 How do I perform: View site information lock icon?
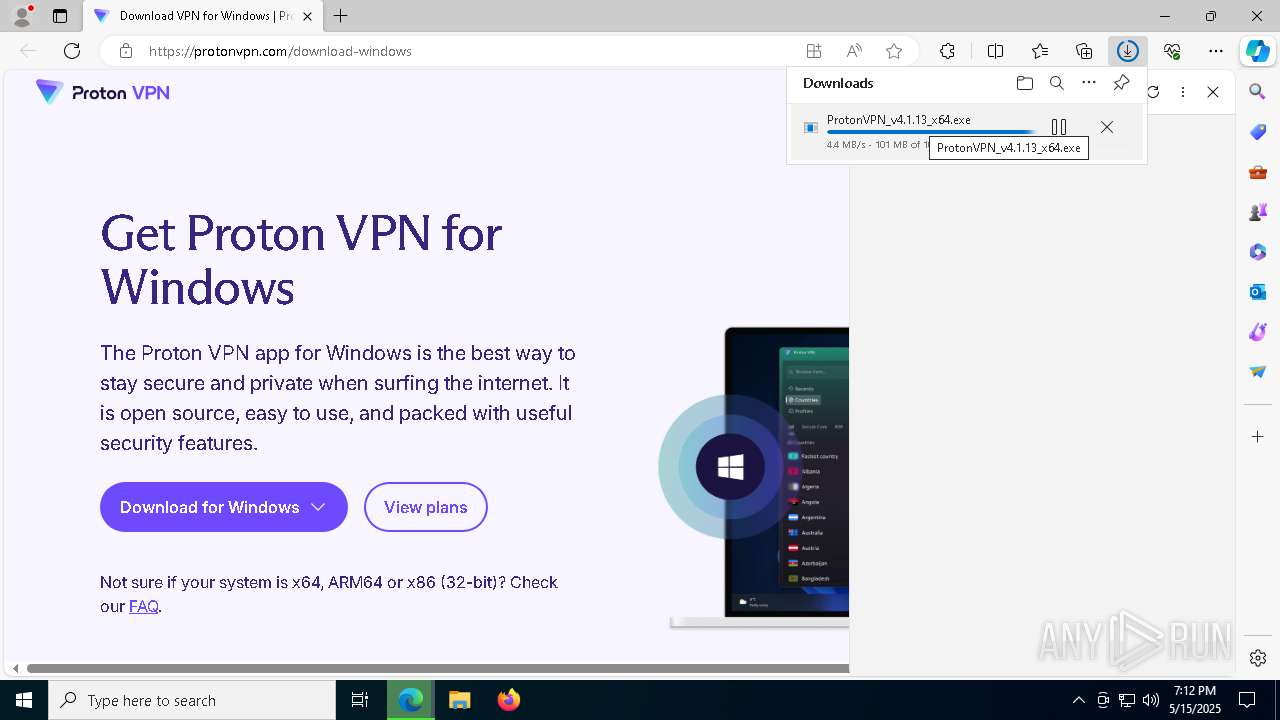point(126,51)
